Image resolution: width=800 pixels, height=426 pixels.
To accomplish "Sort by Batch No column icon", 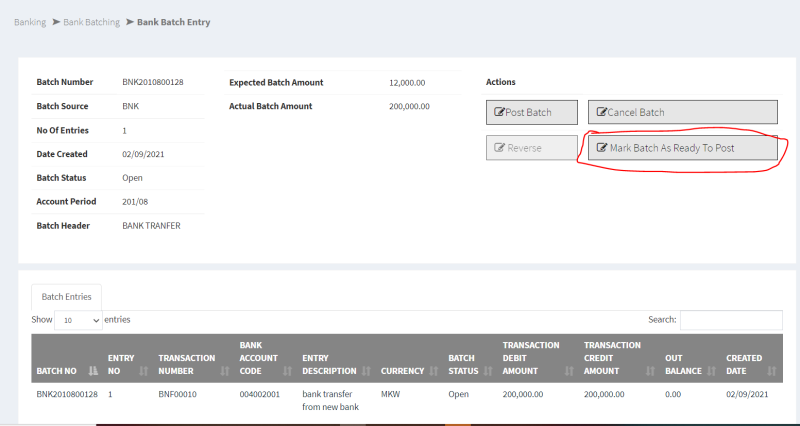I will click(x=94, y=371).
